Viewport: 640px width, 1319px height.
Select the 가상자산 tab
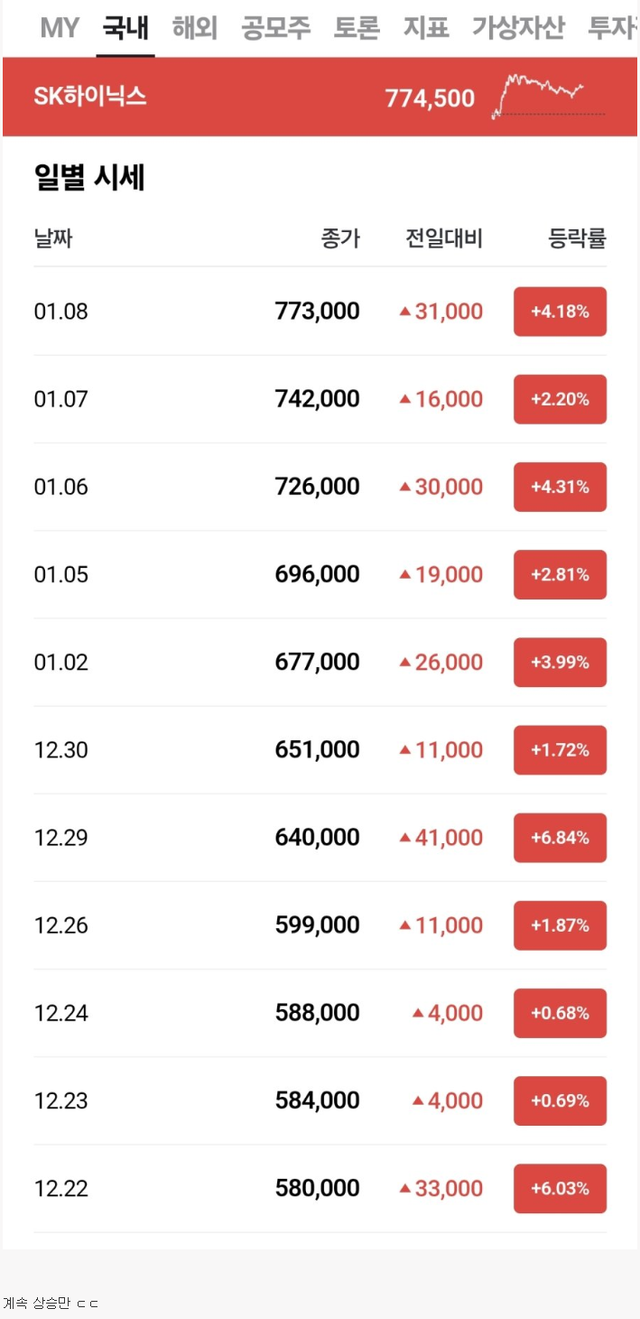[518, 27]
